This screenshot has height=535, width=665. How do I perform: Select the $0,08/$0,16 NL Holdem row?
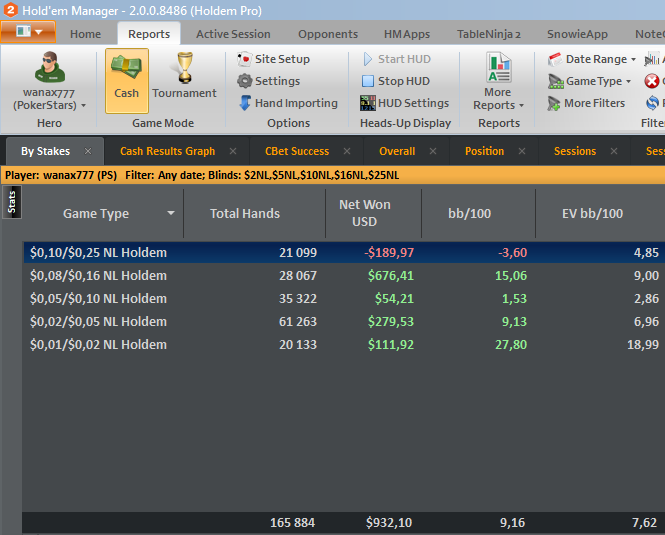pyautogui.click(x=344, y=275)
